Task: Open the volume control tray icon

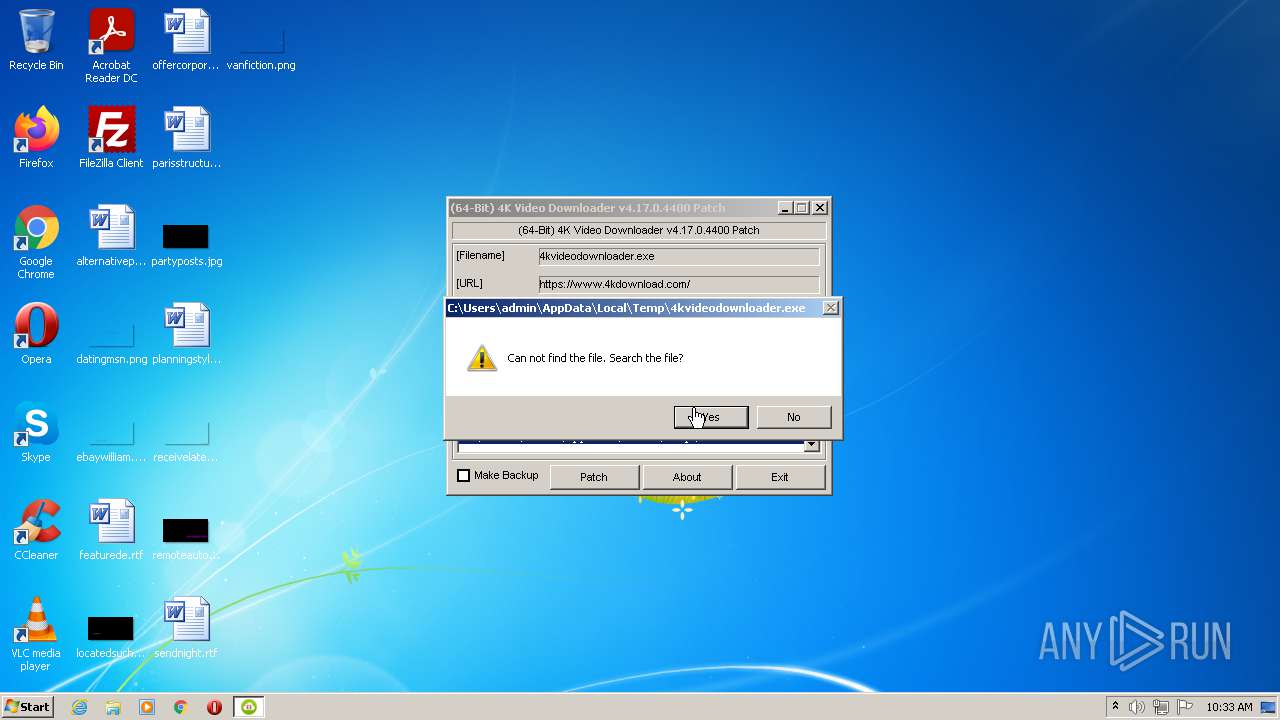Action: tap(1137, 707)
